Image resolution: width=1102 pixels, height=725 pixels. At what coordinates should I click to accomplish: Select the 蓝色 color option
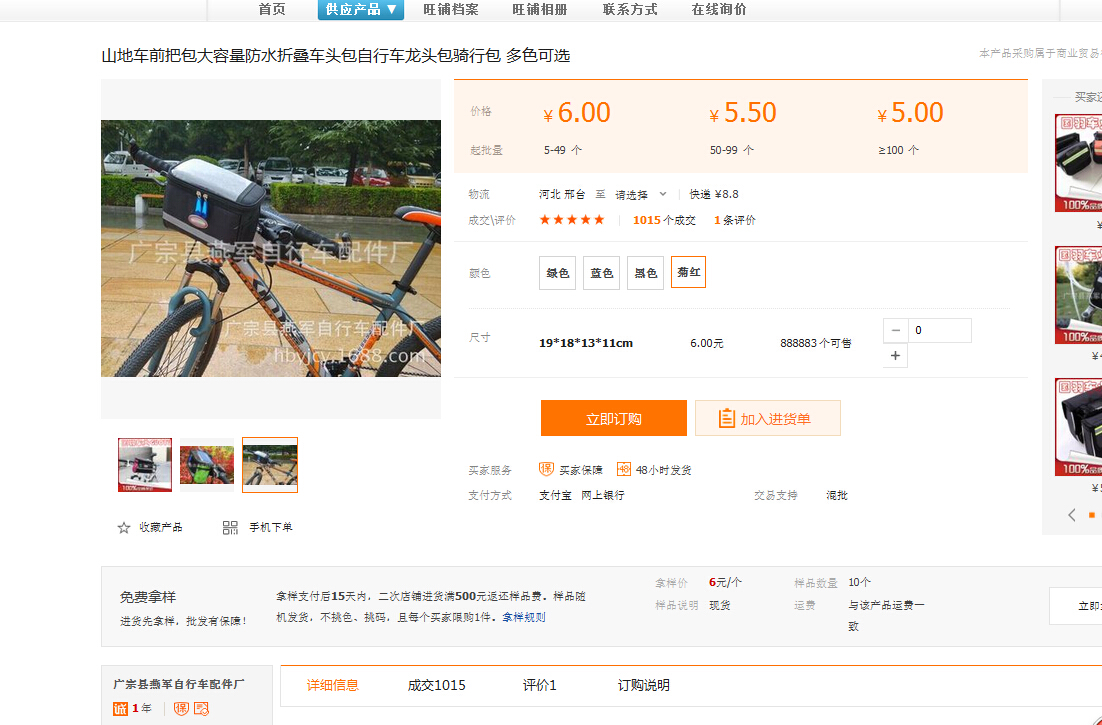pyautogui.click(x=601, y=273)
